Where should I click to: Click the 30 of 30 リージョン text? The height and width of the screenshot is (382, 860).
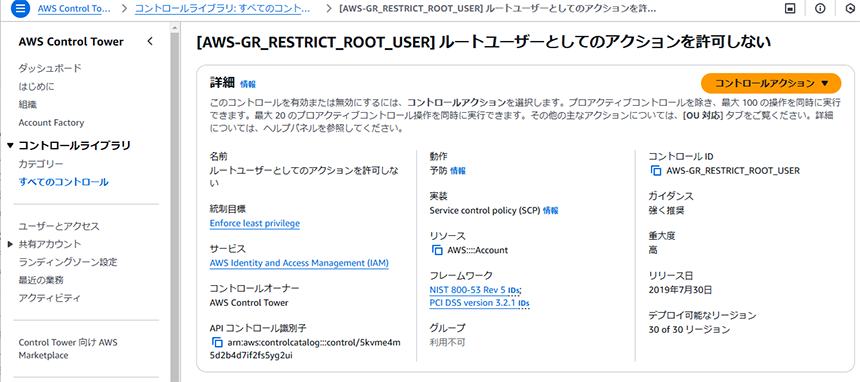pos(689,330)
